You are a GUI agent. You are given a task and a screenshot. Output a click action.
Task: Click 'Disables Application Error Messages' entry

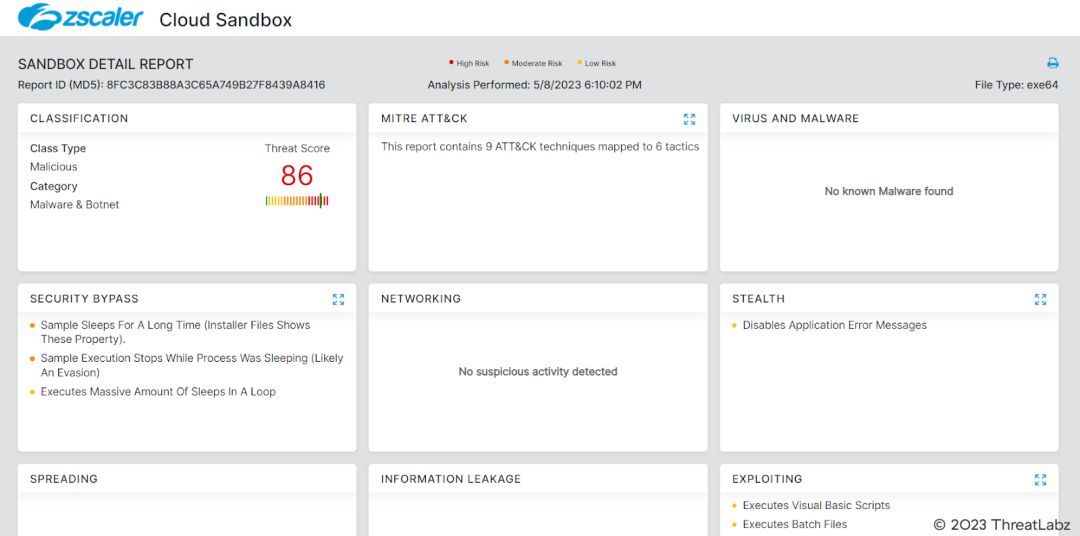pyautogui.click(x=834, y=325)
